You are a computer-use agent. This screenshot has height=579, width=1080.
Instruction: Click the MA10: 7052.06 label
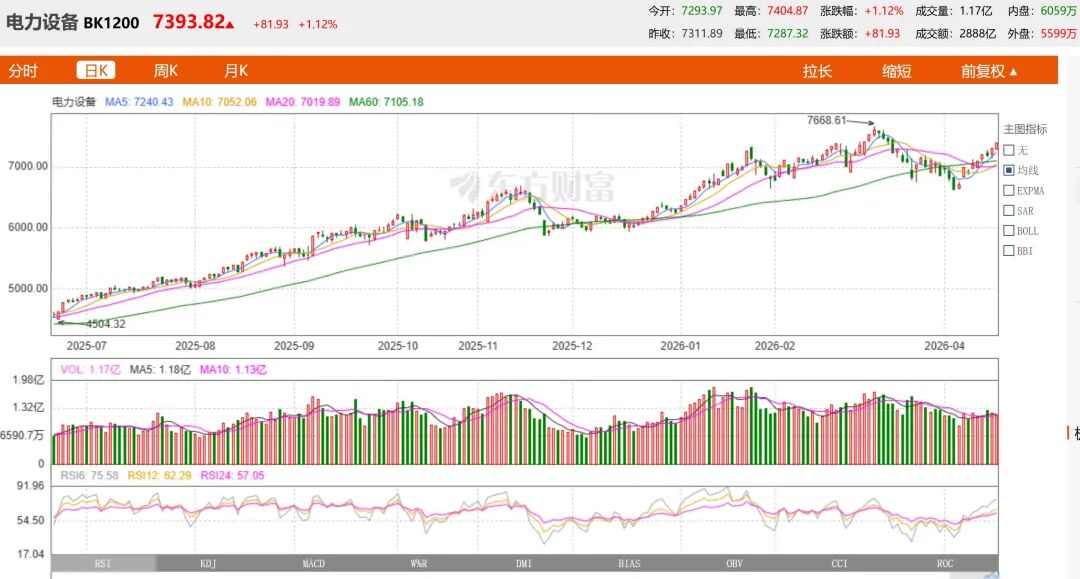click(219, 102)
